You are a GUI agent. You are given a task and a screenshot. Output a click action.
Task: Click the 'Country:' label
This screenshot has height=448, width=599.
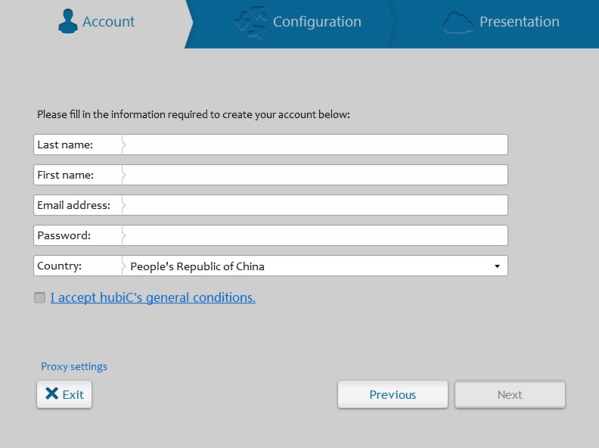[59, 266]
